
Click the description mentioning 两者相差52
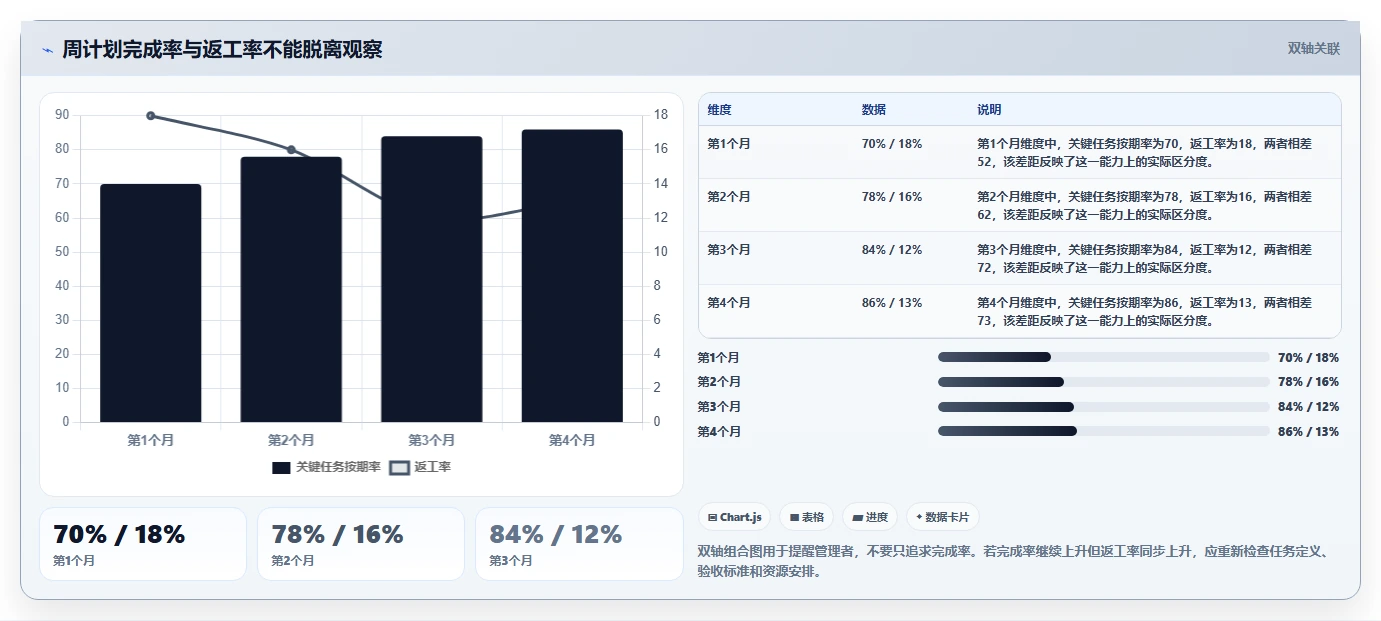tap(1144, 153)
